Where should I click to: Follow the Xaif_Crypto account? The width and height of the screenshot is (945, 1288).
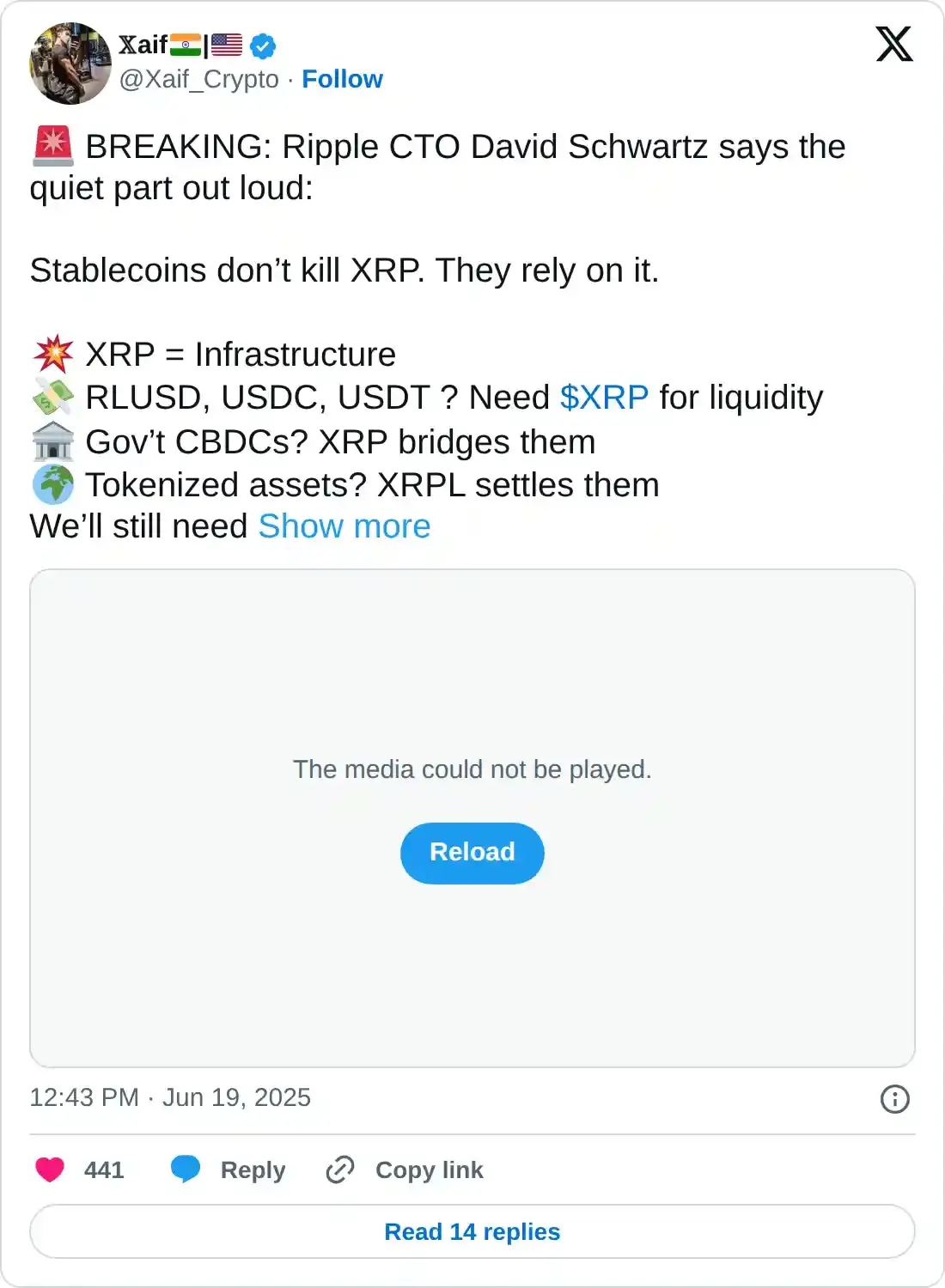342,79
